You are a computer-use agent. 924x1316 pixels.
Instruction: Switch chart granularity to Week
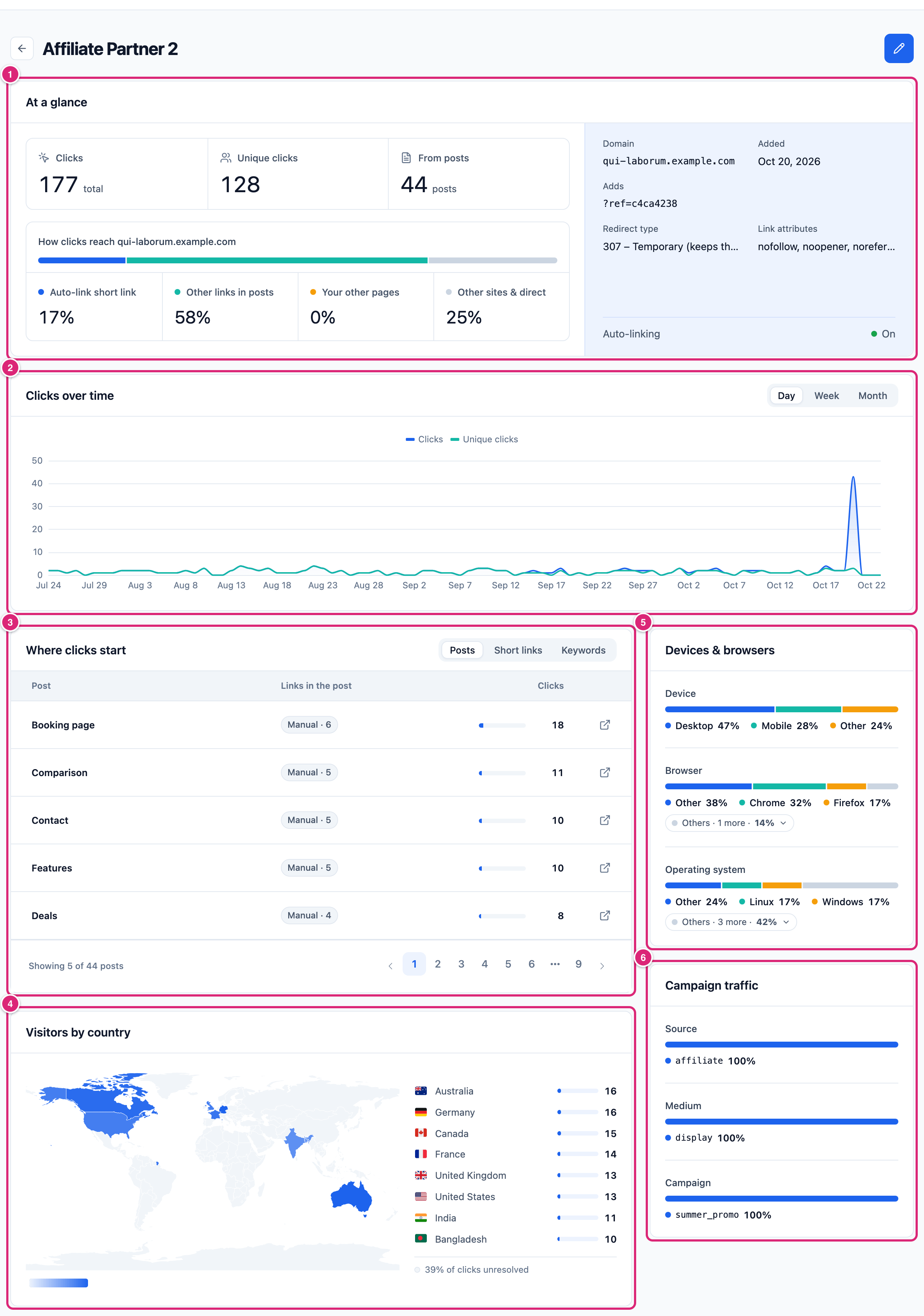coord(826,395)
